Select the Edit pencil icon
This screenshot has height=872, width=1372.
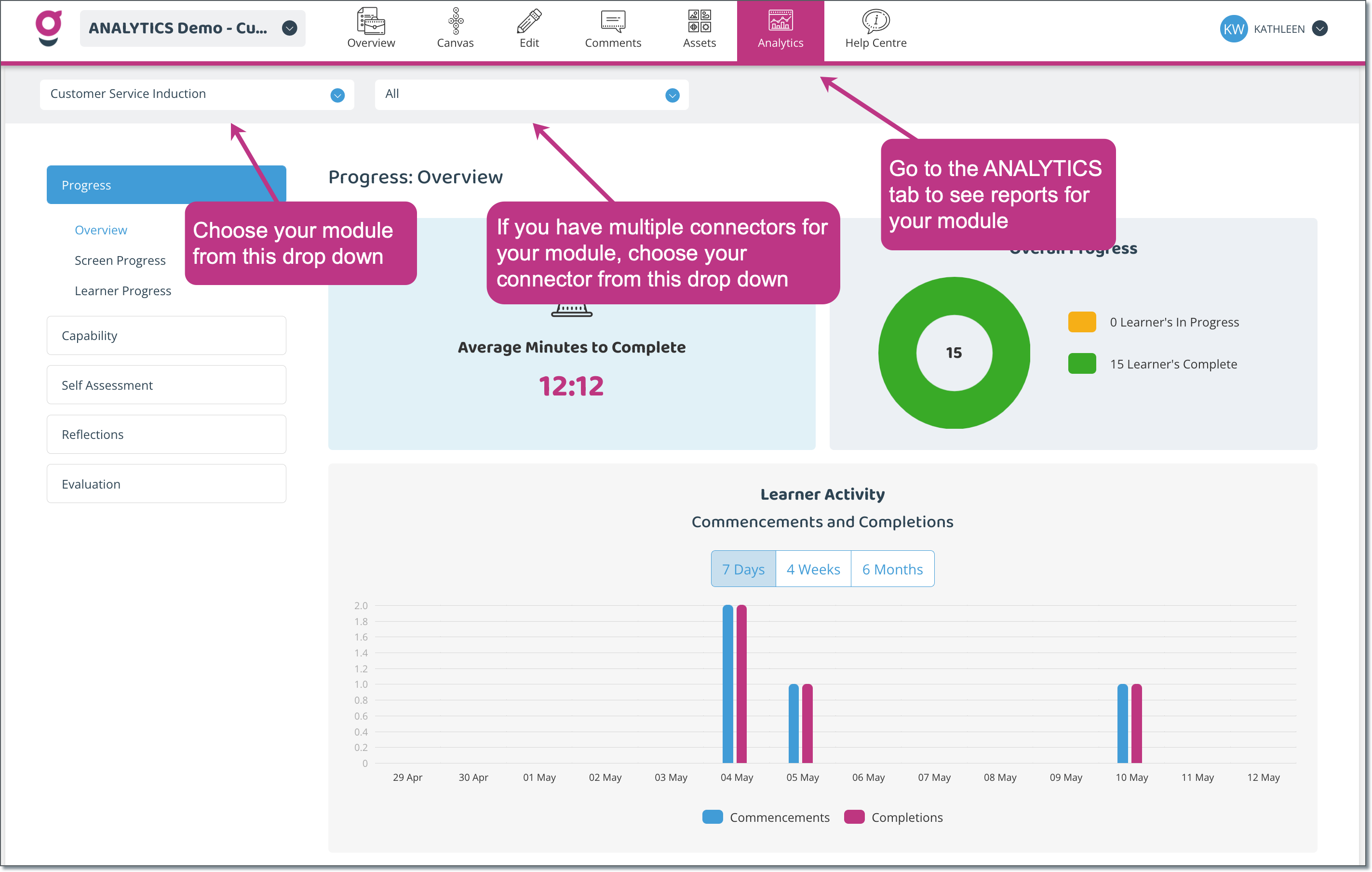tap(529, 21)
